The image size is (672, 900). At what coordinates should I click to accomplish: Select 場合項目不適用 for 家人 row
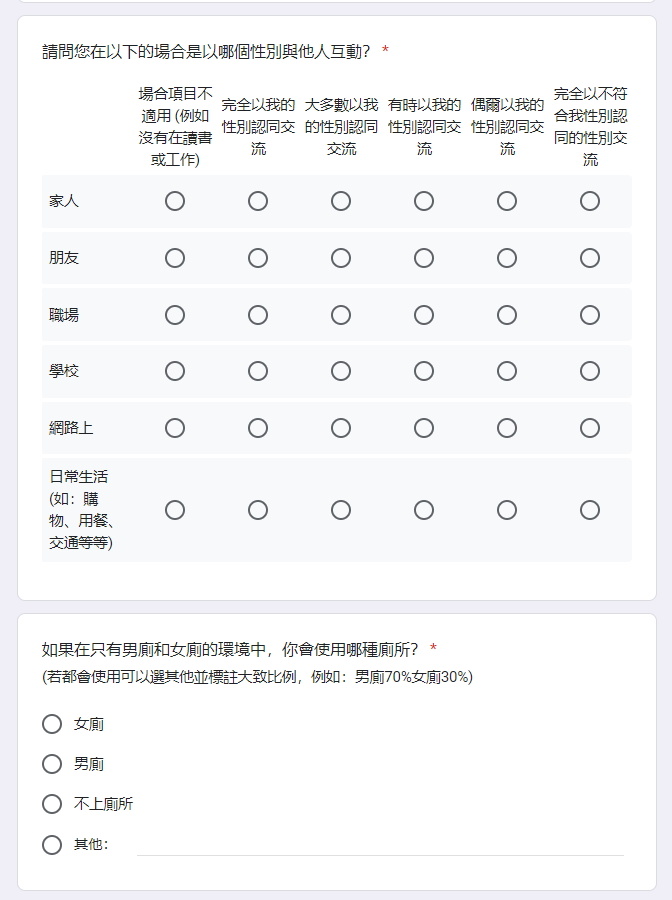tap(175, 201)
